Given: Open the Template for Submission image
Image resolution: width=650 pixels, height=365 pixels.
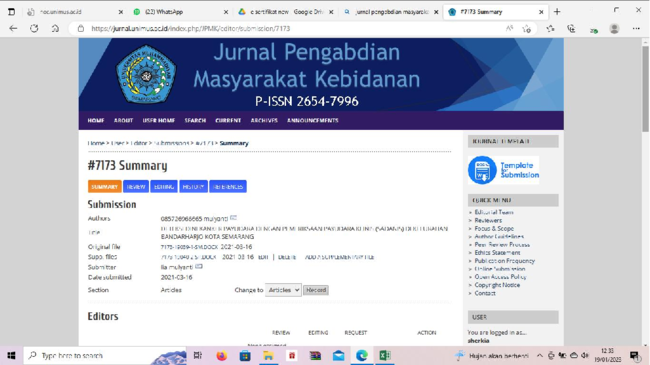Looking at the screenshot, I should (x=503, y=170).
